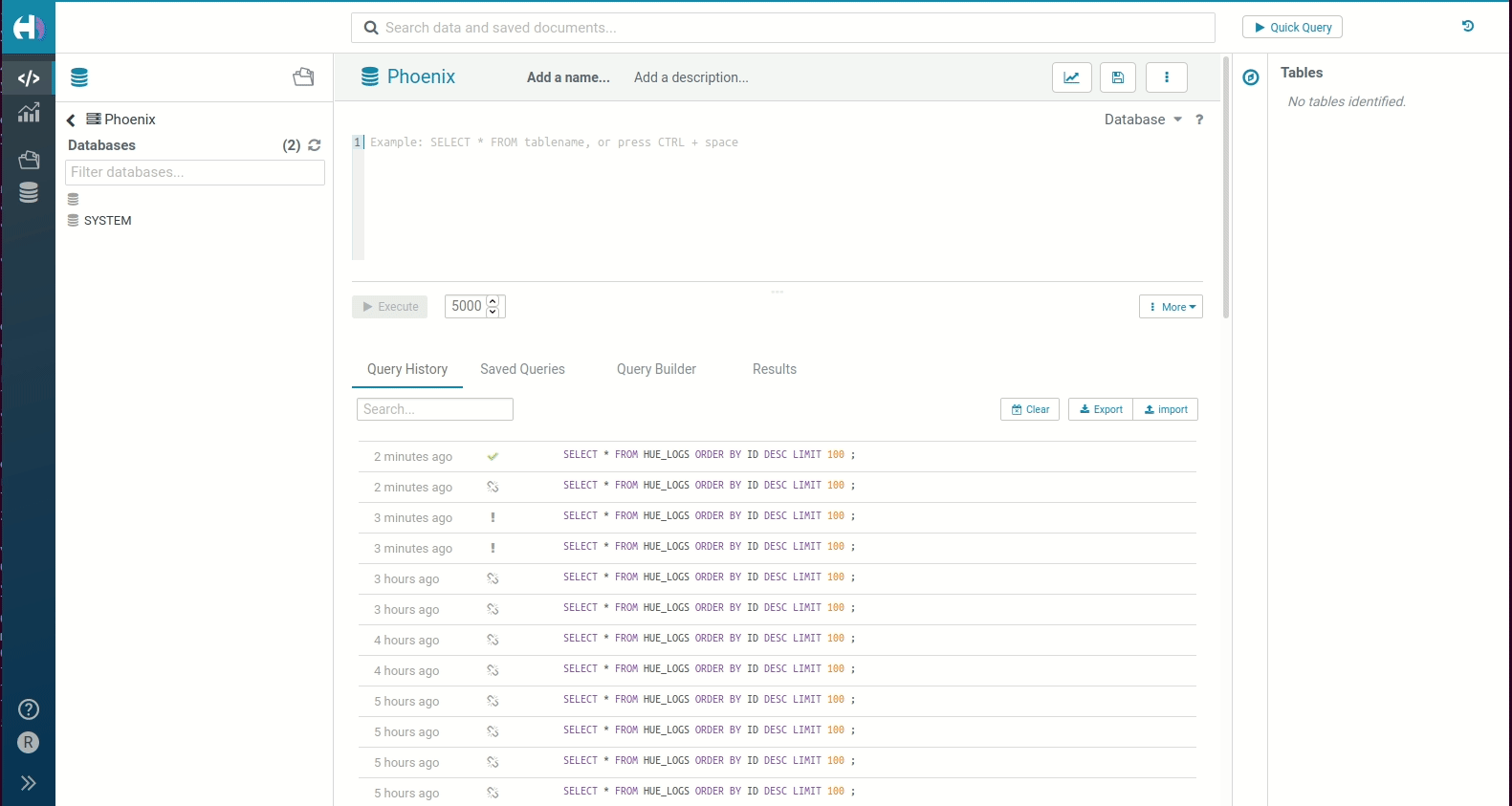The height and width of the screenshot is (806, 1512).
Task: Open the Documents icon in left sidebar
Action: (29, 159)
